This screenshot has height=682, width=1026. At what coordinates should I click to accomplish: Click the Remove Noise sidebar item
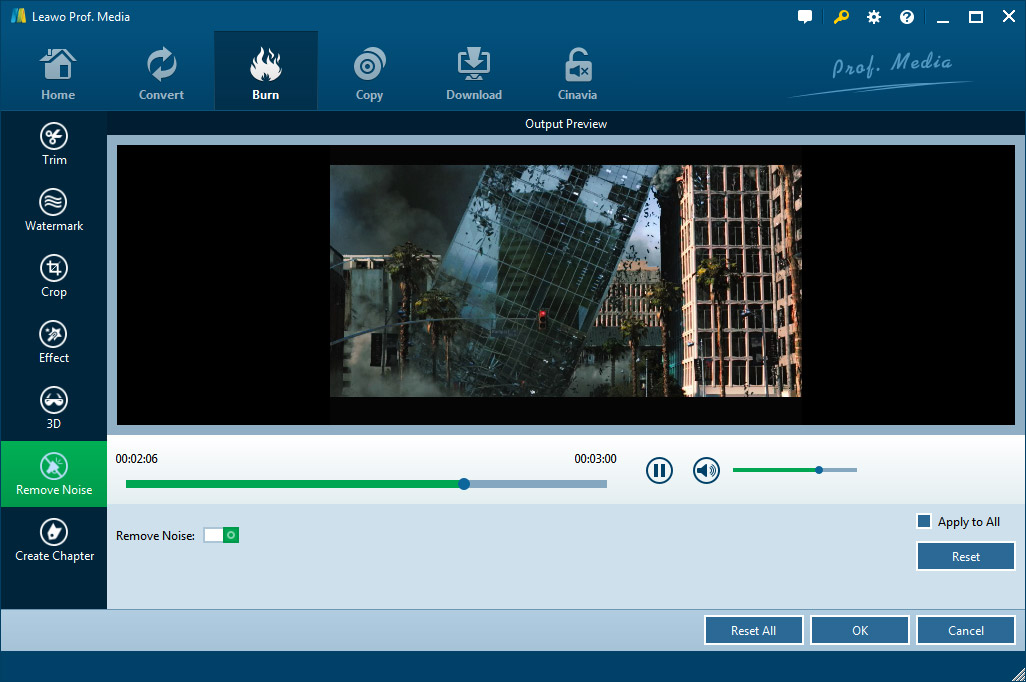click(54, 474)
